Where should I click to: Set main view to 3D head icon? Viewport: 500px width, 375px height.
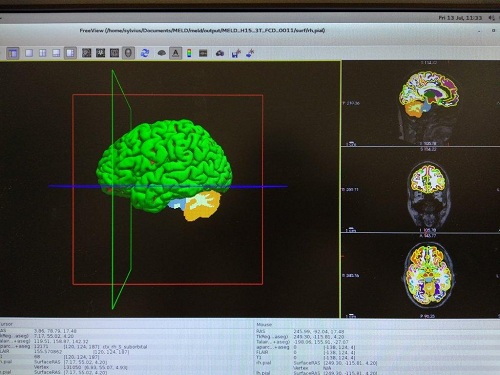coord(128,53)
